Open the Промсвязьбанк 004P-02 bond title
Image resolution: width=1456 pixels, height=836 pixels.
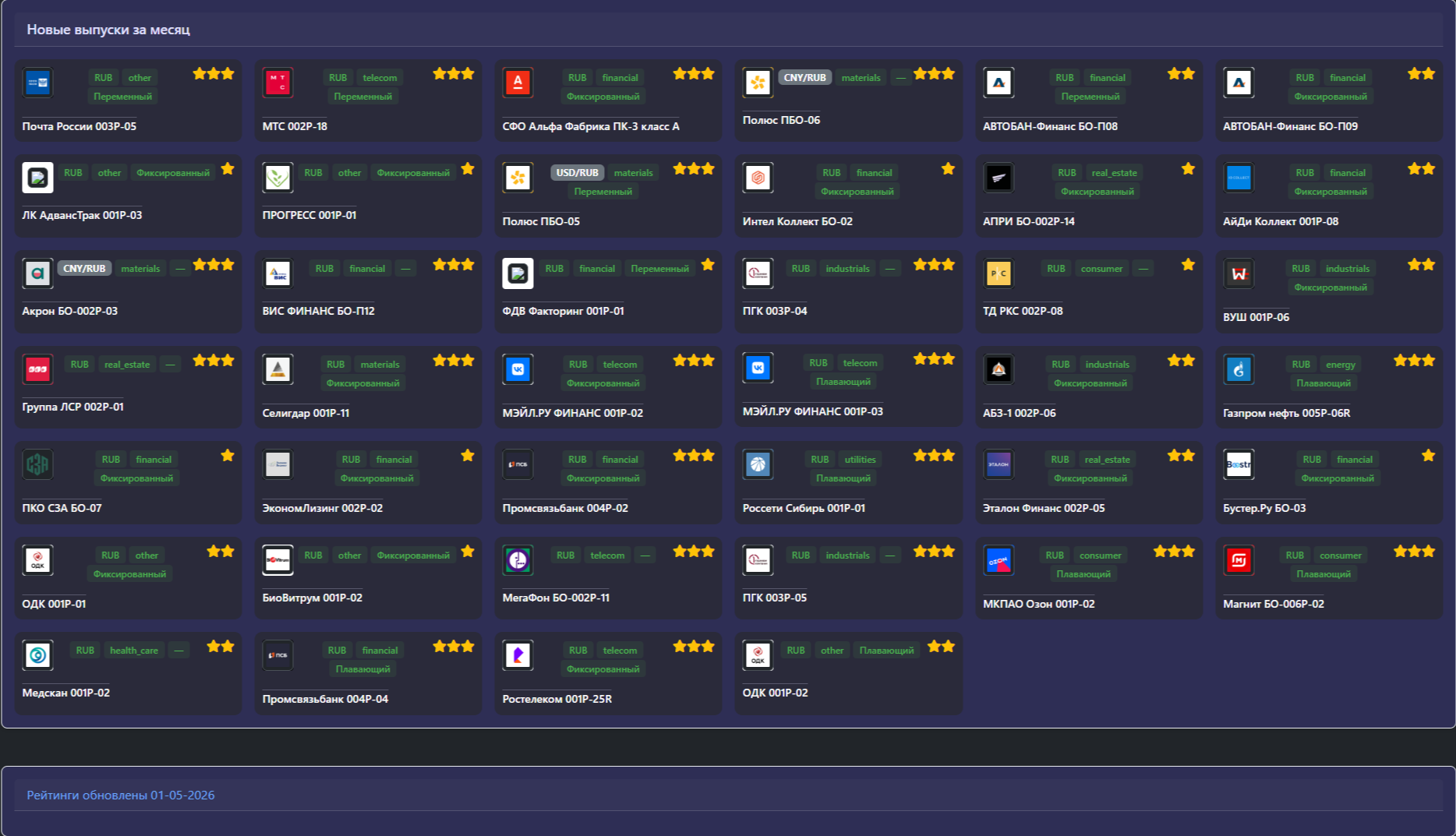[x=565, y=508]
